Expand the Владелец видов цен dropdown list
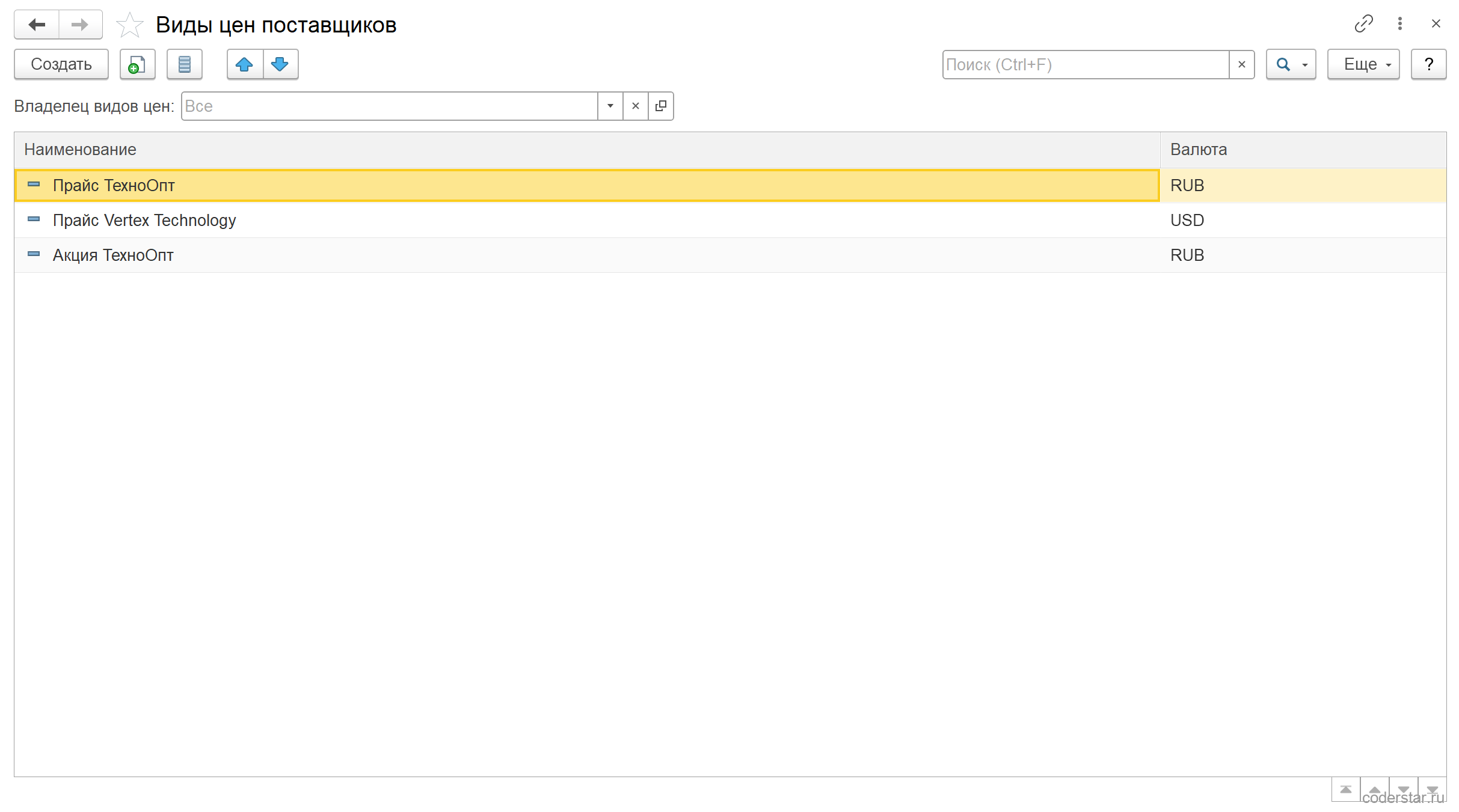Viewport: 1459px width, 812px height. [610, 106]
